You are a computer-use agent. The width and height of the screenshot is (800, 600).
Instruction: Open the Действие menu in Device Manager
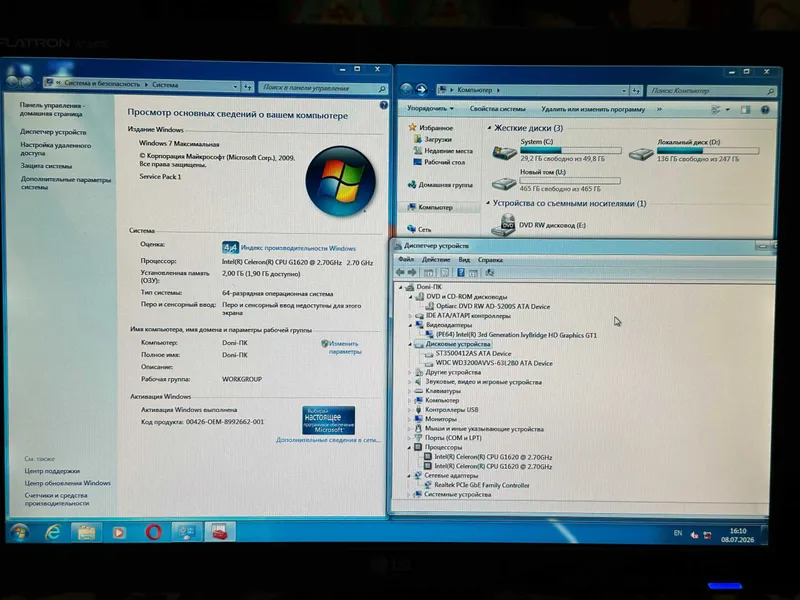coord(436,260)
